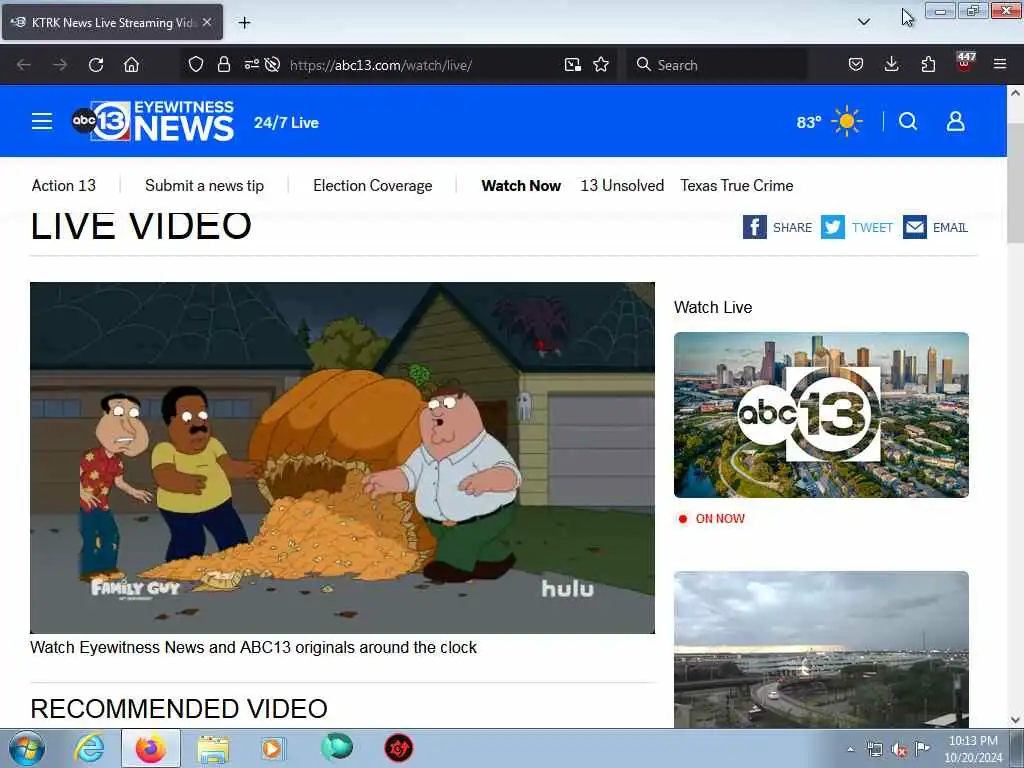Click the ON NOW label

pos(720,519)
